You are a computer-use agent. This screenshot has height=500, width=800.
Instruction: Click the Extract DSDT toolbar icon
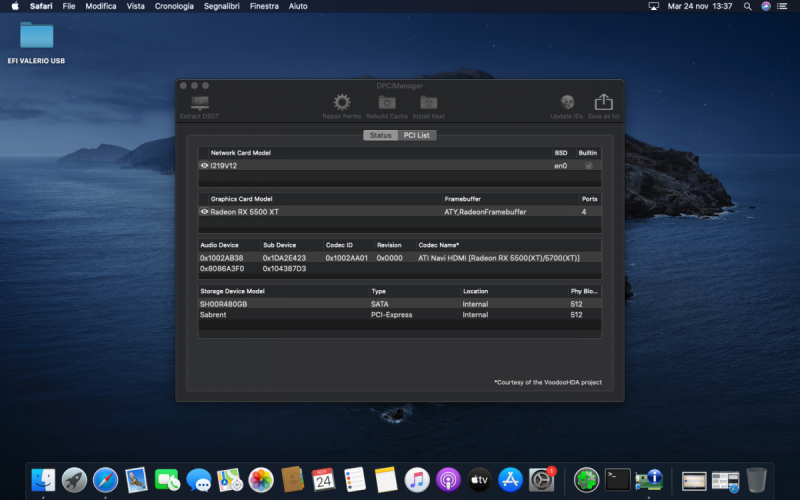point(199,103)
